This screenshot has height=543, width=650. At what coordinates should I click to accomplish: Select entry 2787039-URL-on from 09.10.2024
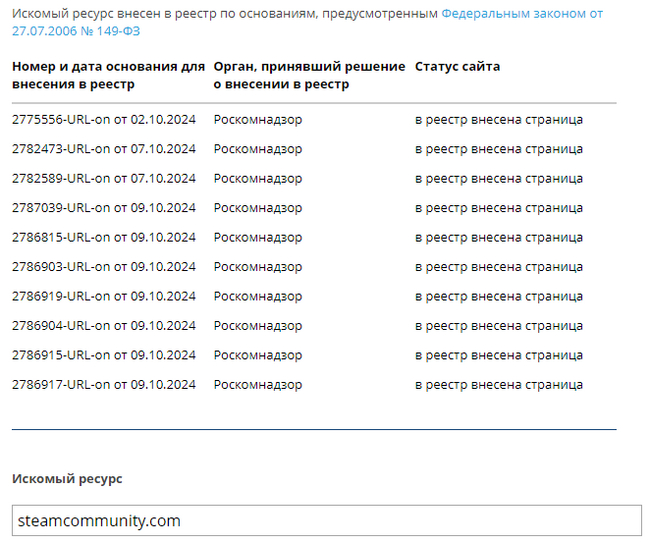click(x=104, y=208)
